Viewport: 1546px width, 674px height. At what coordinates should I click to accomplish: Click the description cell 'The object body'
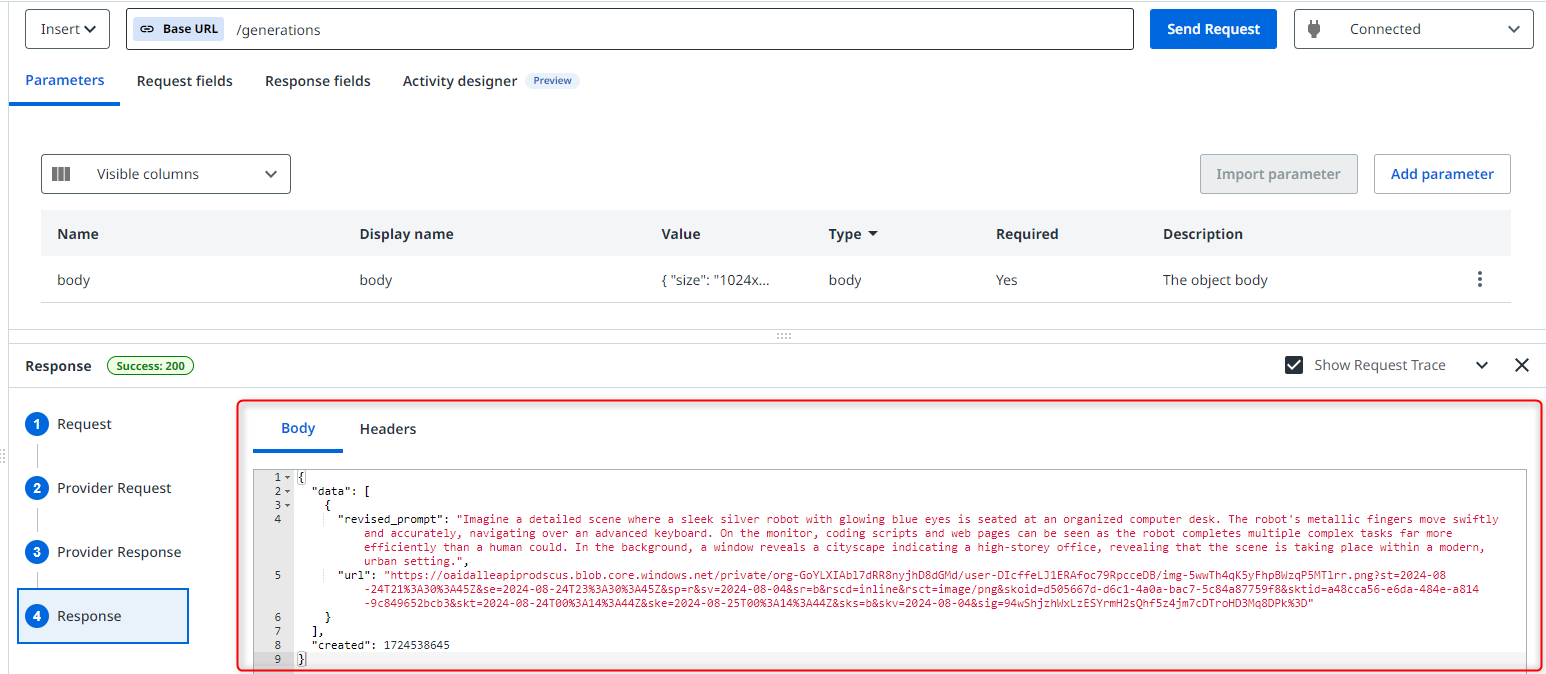(1215, 280)
